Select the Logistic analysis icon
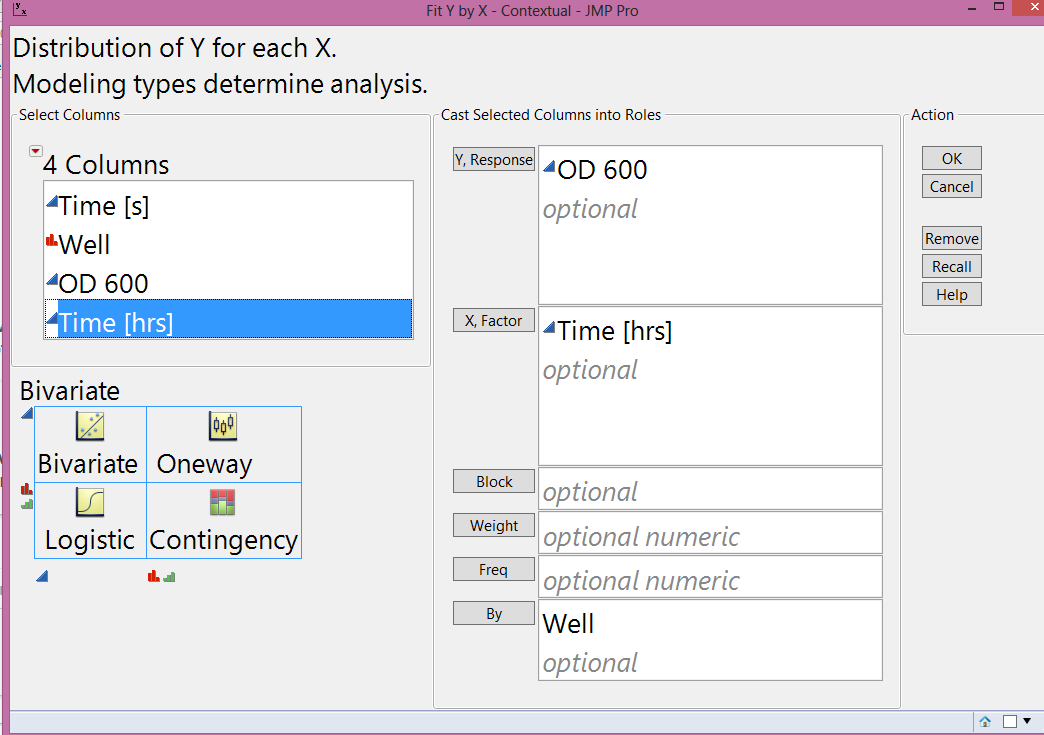 click(88, 502)
